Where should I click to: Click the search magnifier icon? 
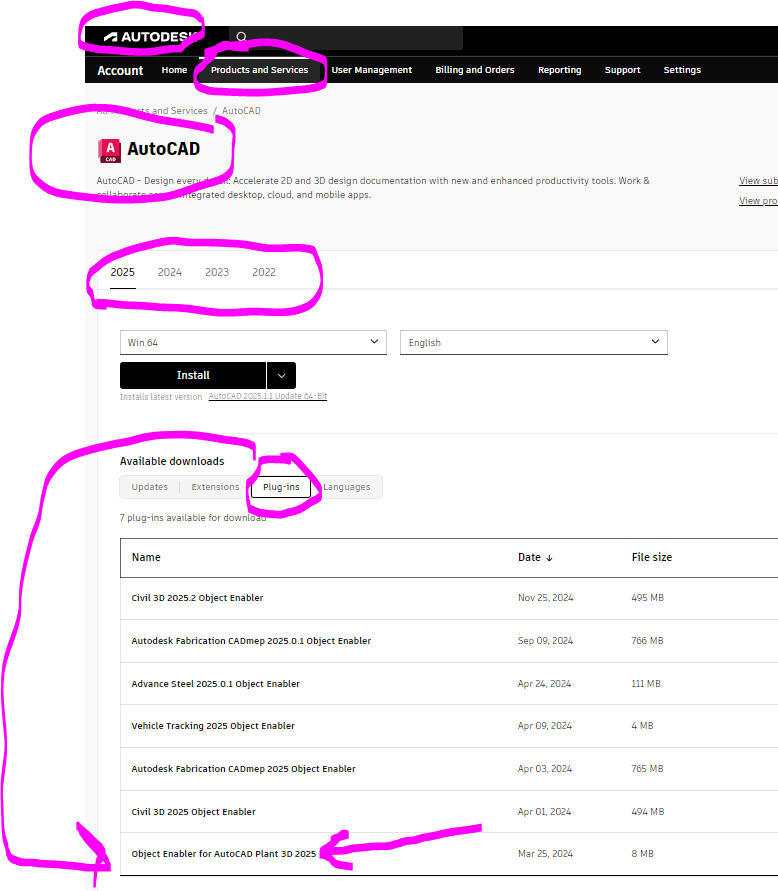pos(242,37)
